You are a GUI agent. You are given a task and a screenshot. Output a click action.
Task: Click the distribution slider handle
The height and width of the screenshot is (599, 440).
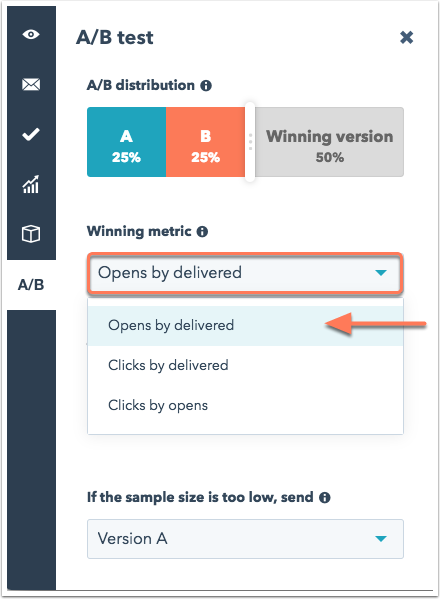[x=250, y=142]
